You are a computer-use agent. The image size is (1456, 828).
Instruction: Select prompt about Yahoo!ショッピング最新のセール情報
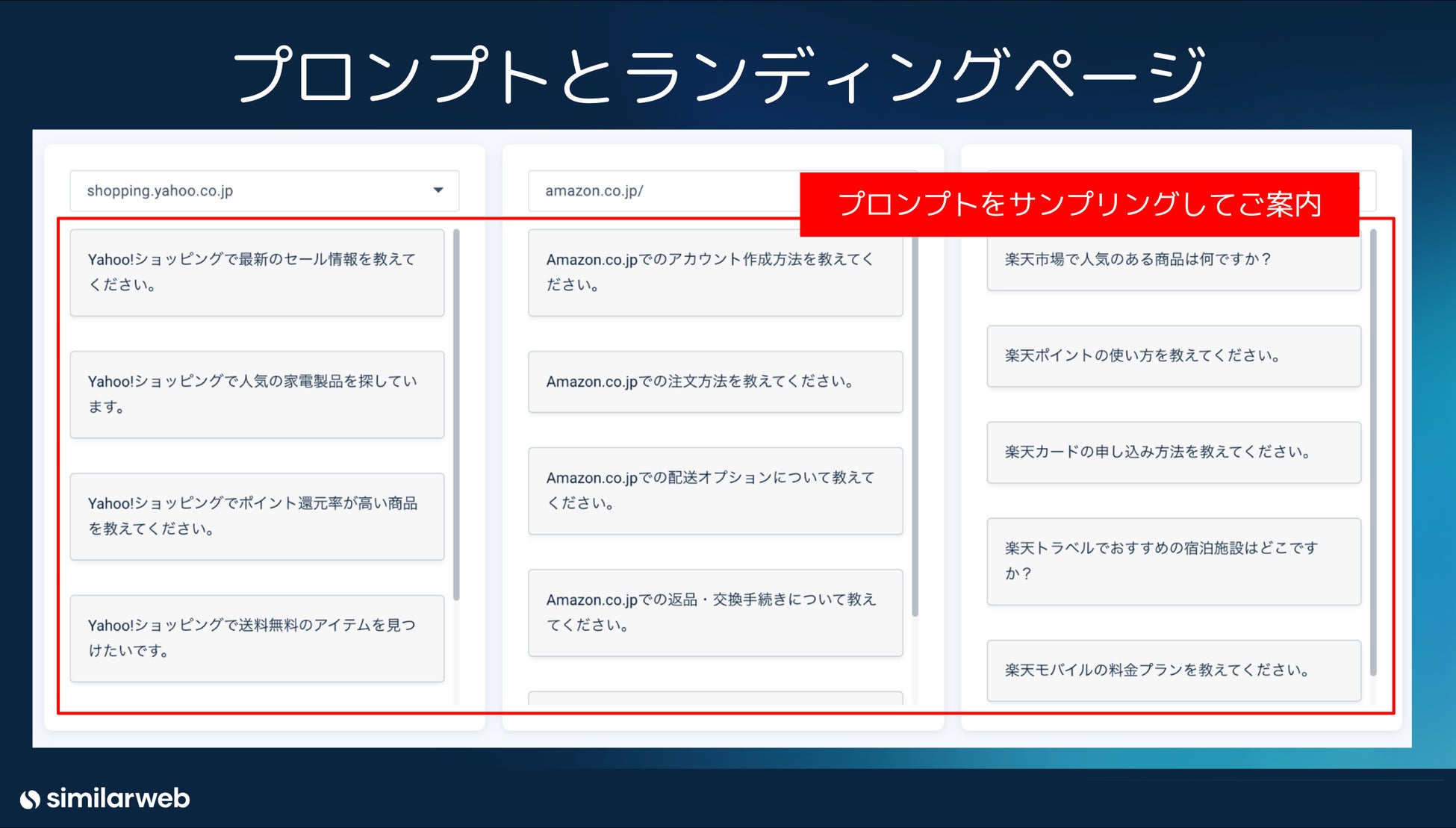257,273
